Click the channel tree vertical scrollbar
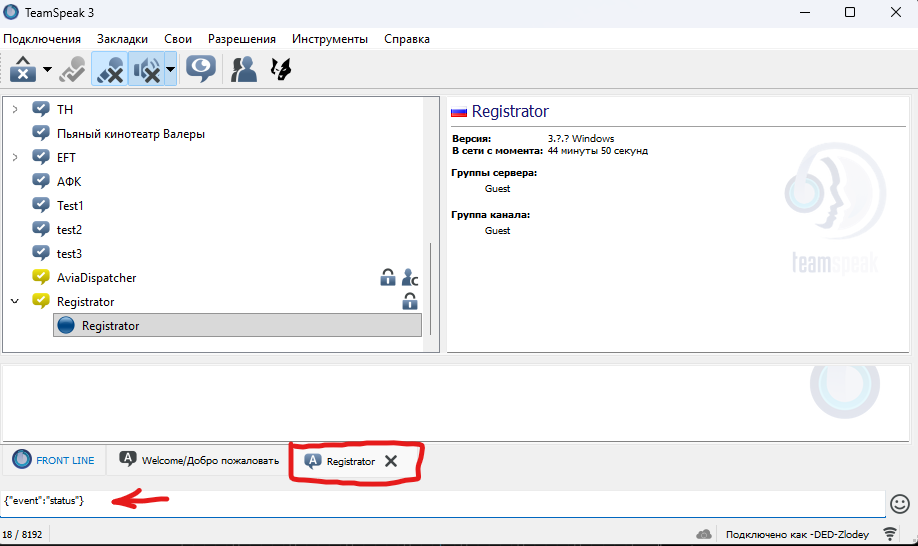918x546 pixels. (431, 289)
